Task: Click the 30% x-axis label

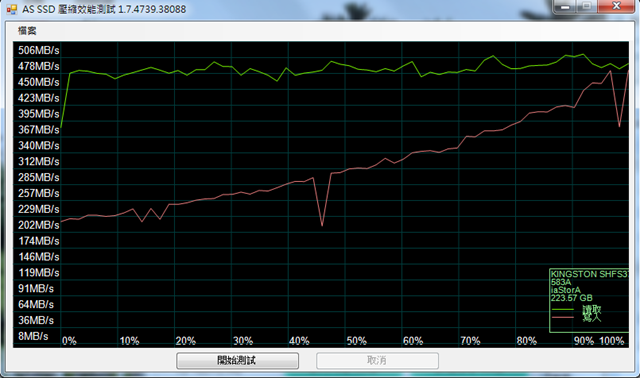Action: [243, 341]
